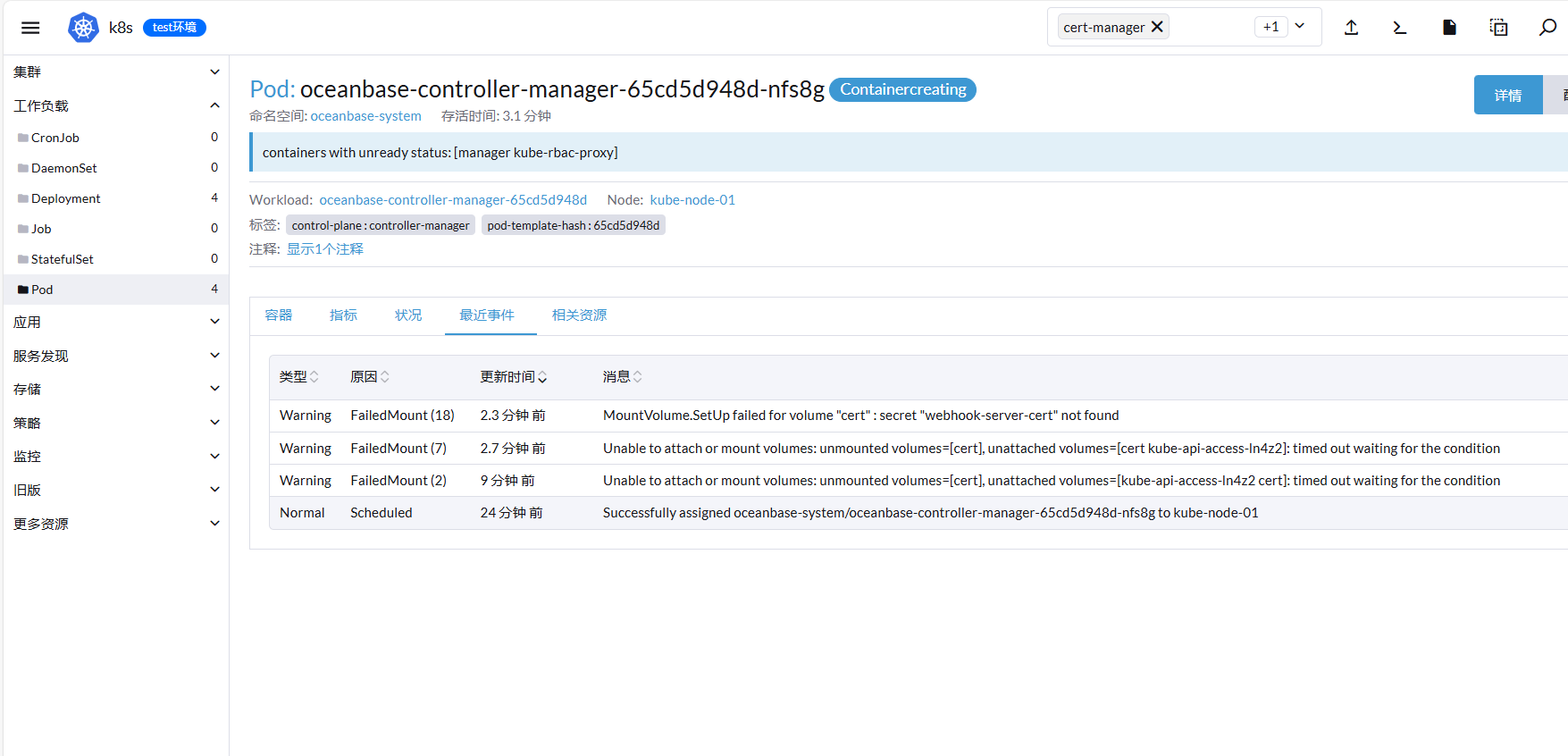The height and width of the screenshot is (756, 1568).
Task: Sort events by 更新时间 column
Action: (514, 377)
